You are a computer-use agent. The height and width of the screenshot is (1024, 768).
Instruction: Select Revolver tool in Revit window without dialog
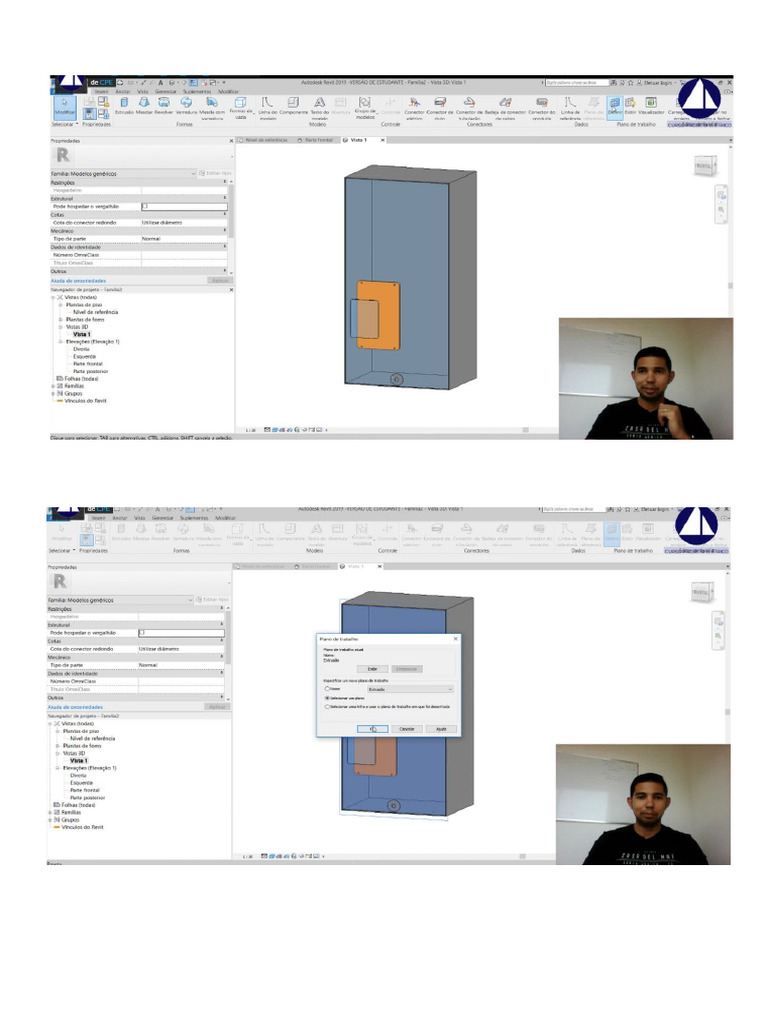pos(163,106)
